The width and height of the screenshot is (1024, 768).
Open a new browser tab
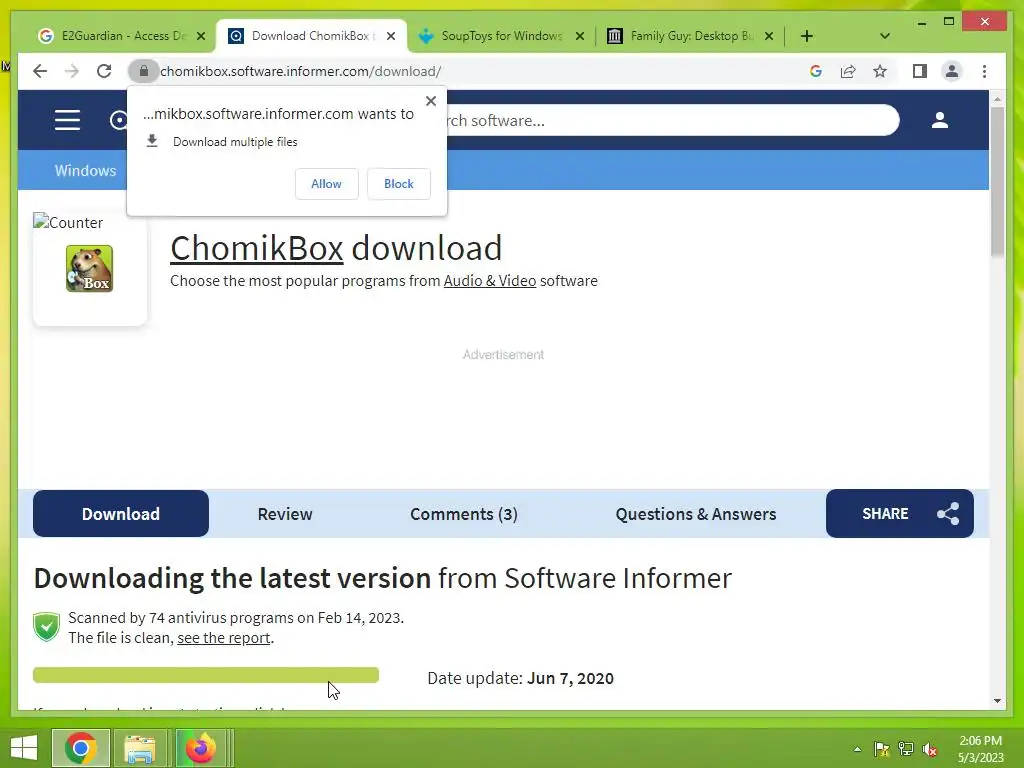pos(807,36)
